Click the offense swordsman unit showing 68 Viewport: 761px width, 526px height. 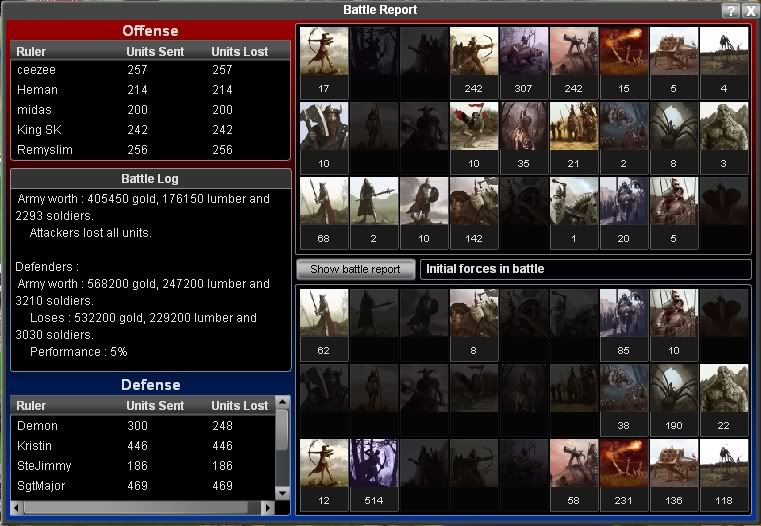click(x=324, y=213)
